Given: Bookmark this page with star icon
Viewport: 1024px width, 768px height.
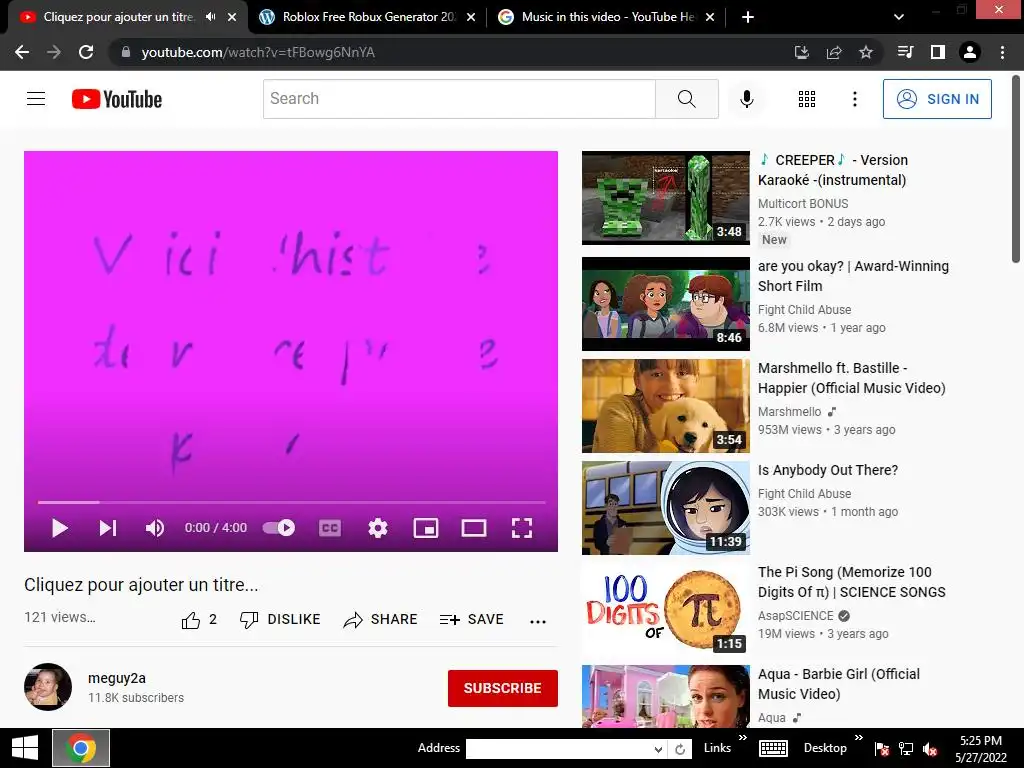Looking at the screenshot, I should tap(866, 52).
